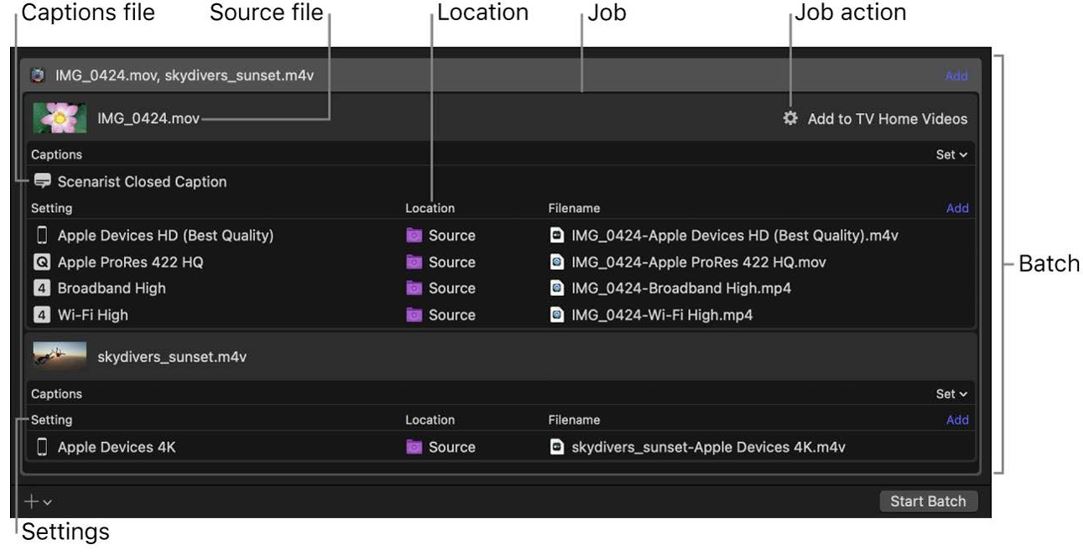Click the gear icon beside Add to TV Home Videos

790,118
